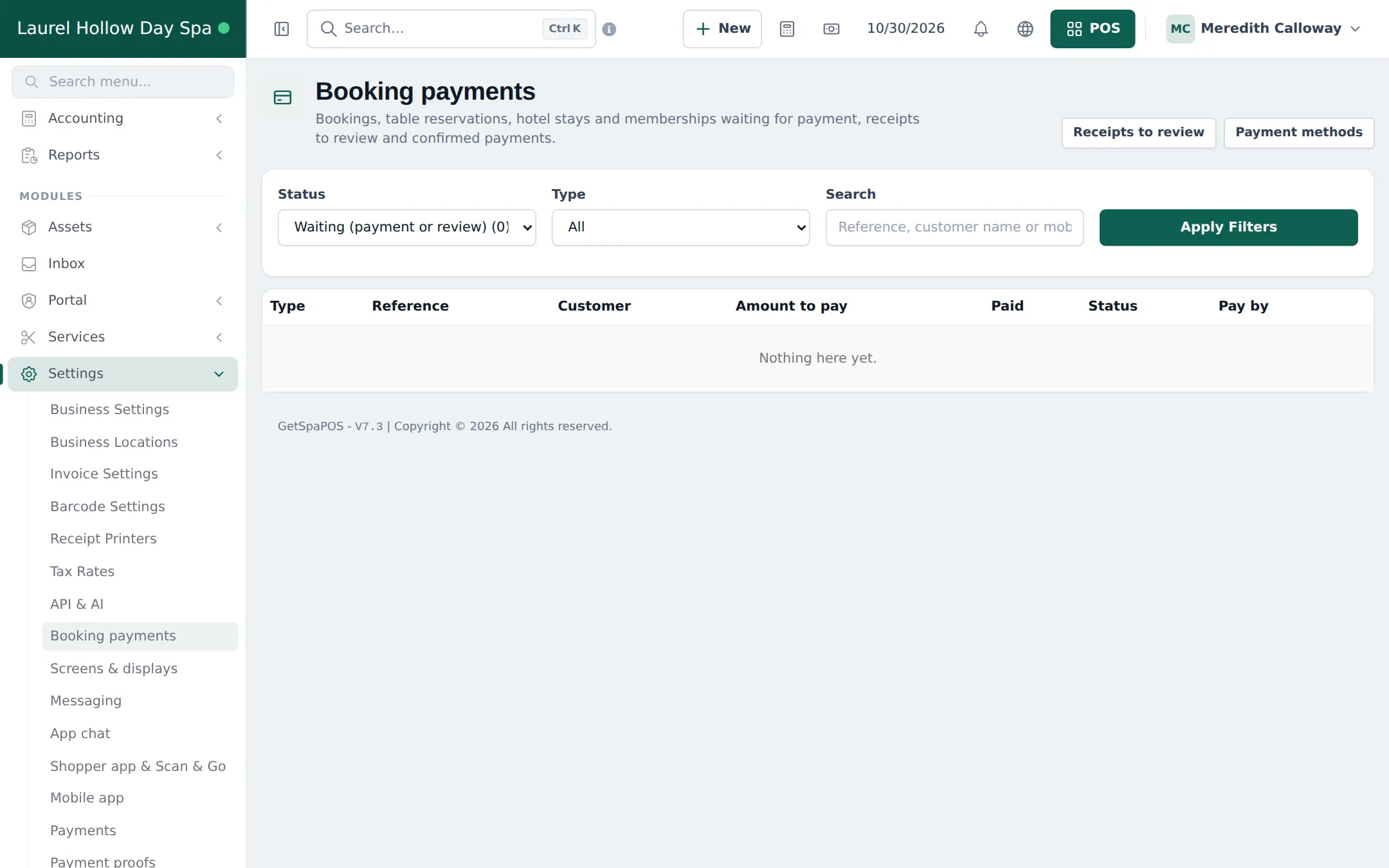Image resolution: width=1389 pixels, height=868 pixels.
Task: Expand the Portal menu chevron
Action: [219, 300]
